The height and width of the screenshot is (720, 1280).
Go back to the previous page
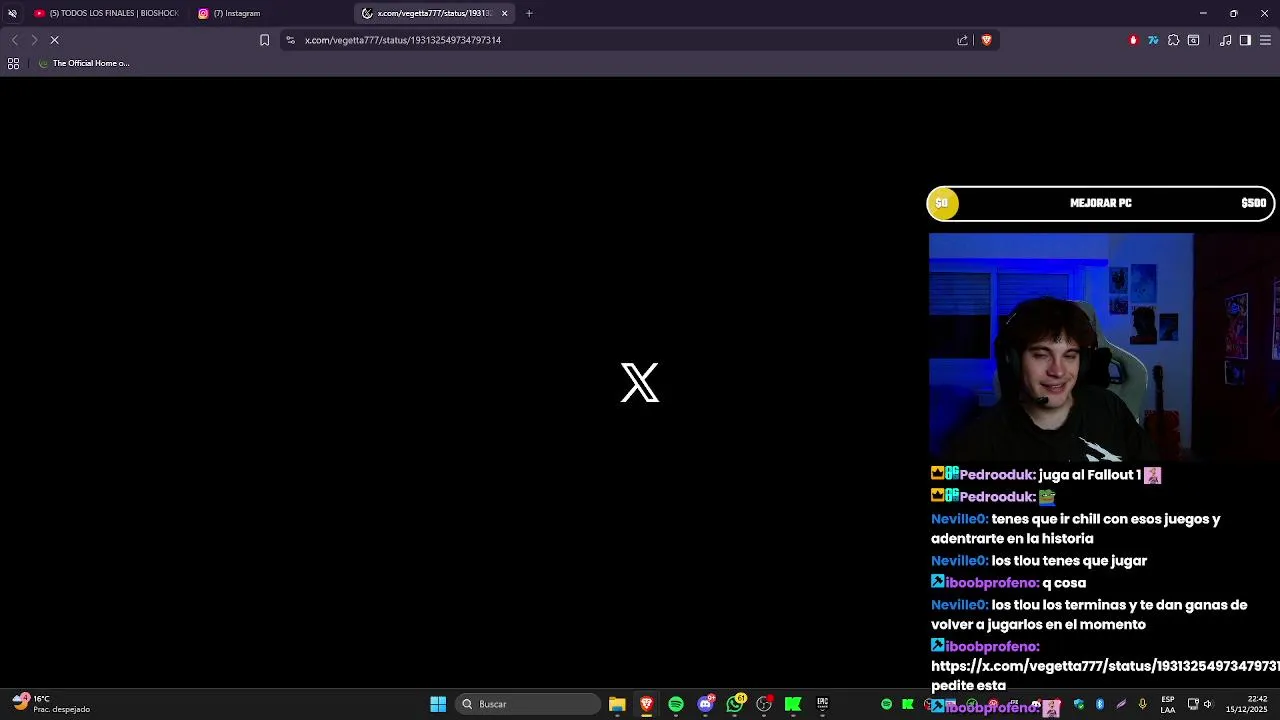tap(14, 40)
